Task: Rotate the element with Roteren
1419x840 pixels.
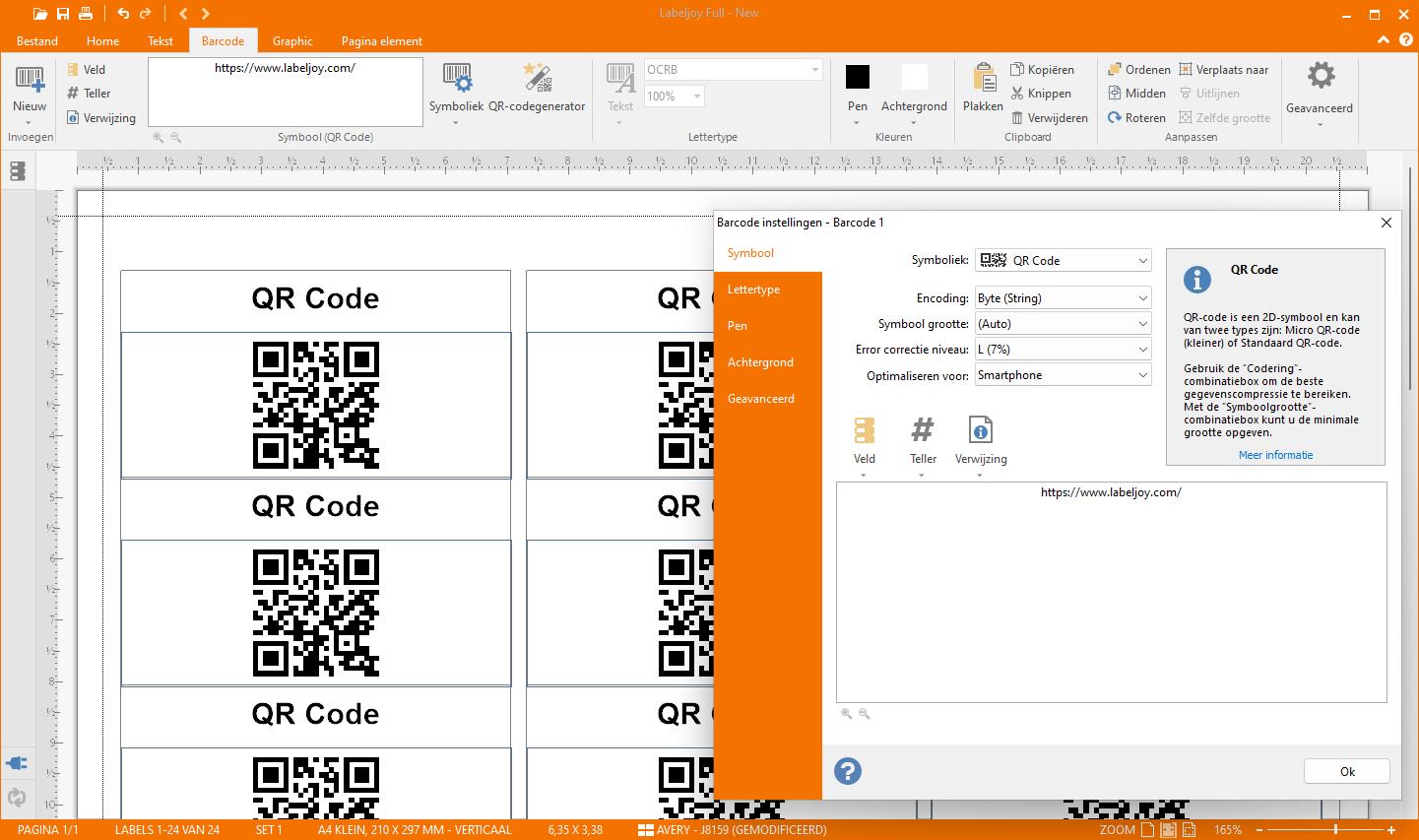Action: tap(1136, 118)
